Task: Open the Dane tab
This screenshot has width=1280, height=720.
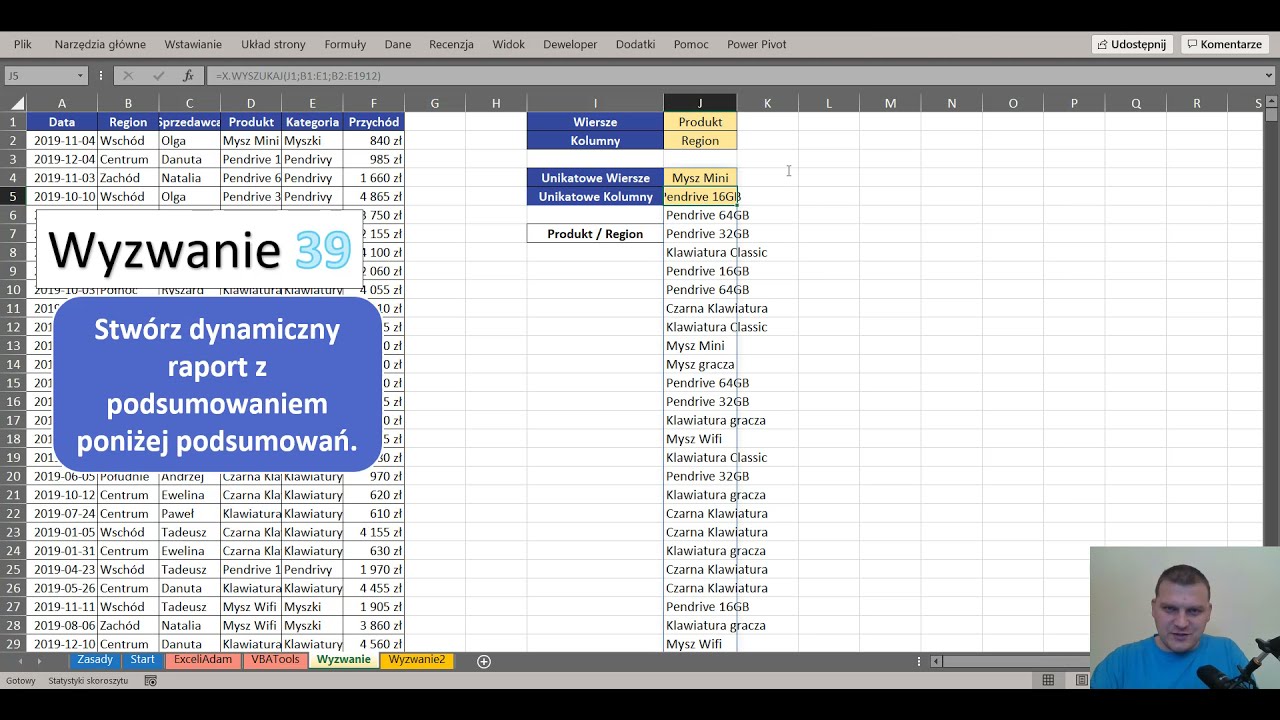Action: point(398,44)
